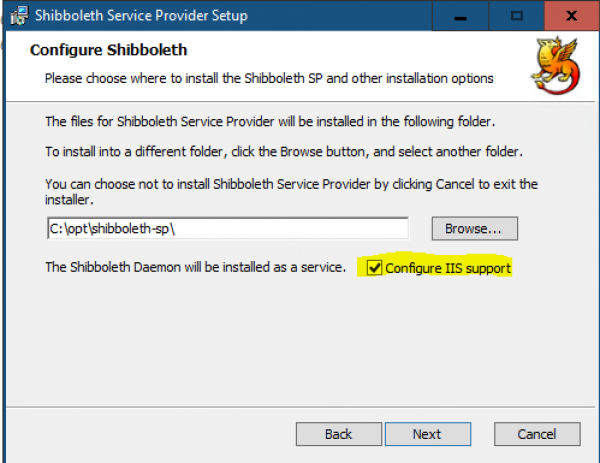Screen dimensions: 600x463
Task: Click the 'Shibboleth Daemon will be installed' text
Action: tap(196, 267)
